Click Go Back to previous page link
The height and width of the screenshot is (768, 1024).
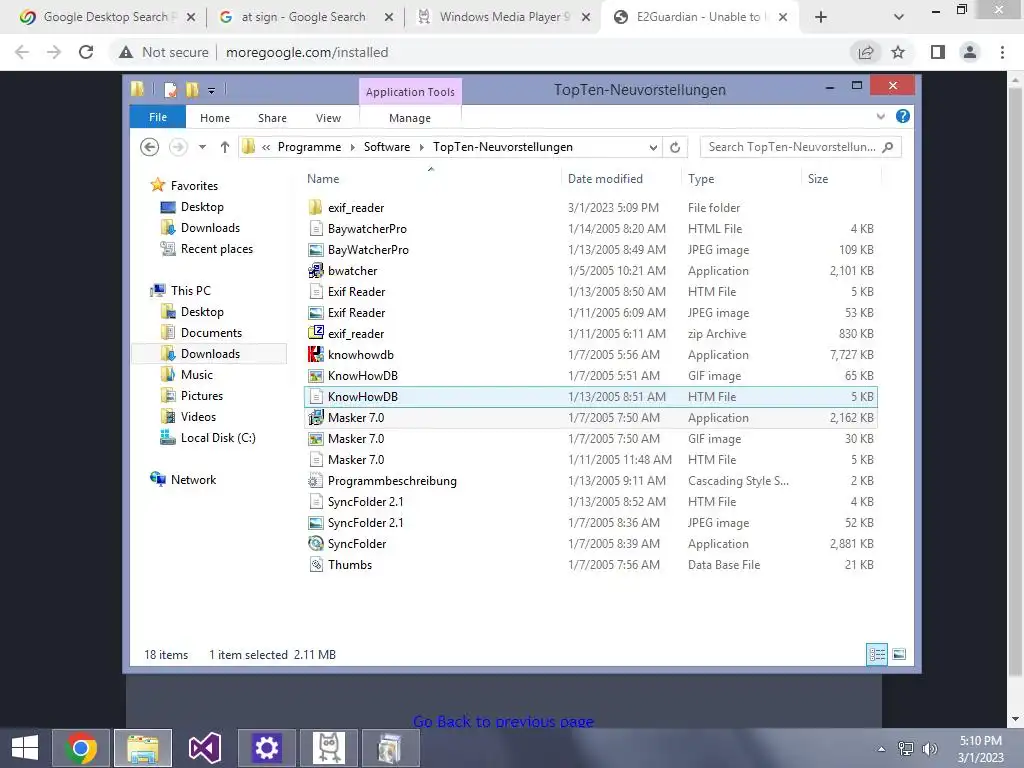click(503, 722)
